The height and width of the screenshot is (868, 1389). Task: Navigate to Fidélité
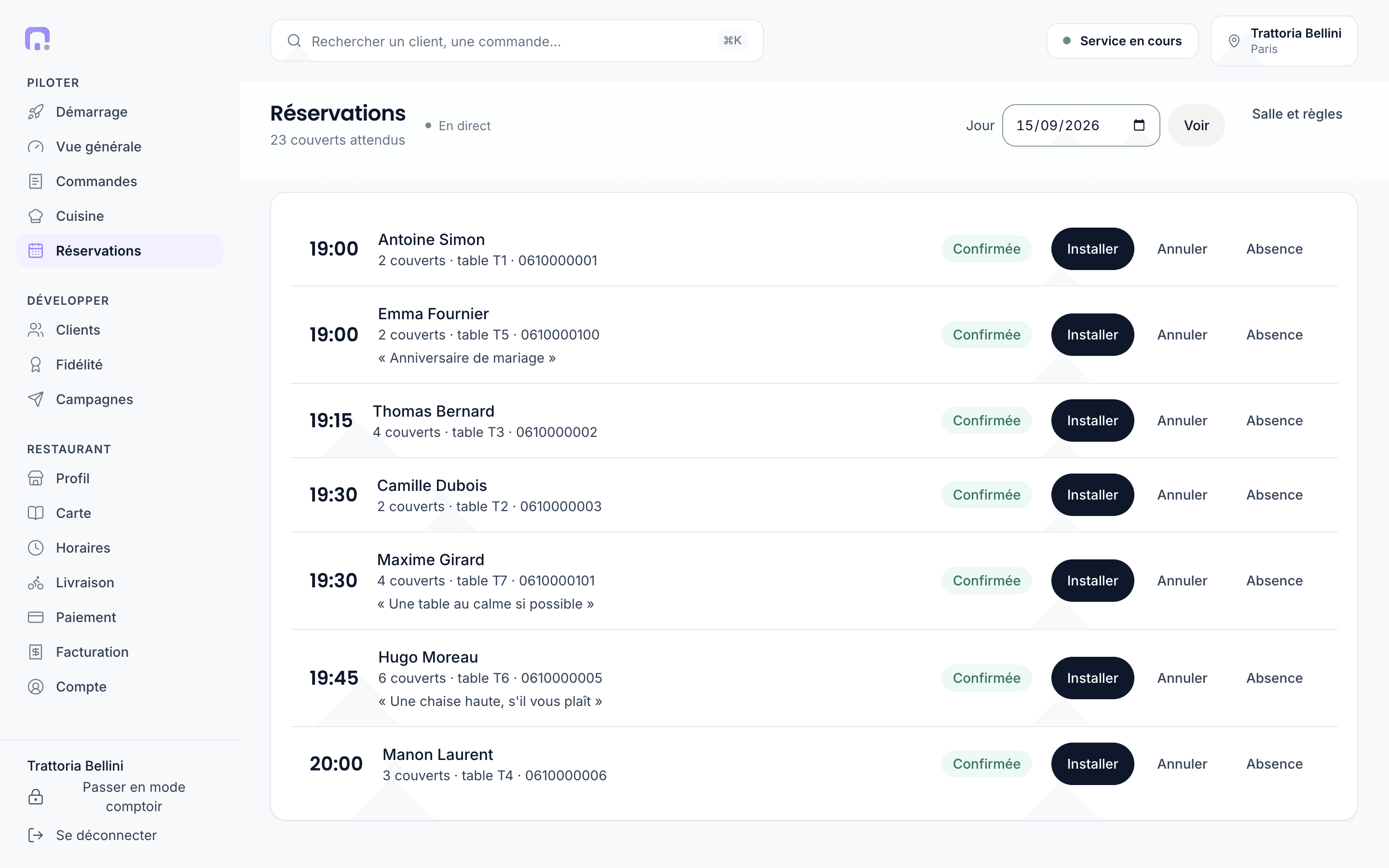120,365
